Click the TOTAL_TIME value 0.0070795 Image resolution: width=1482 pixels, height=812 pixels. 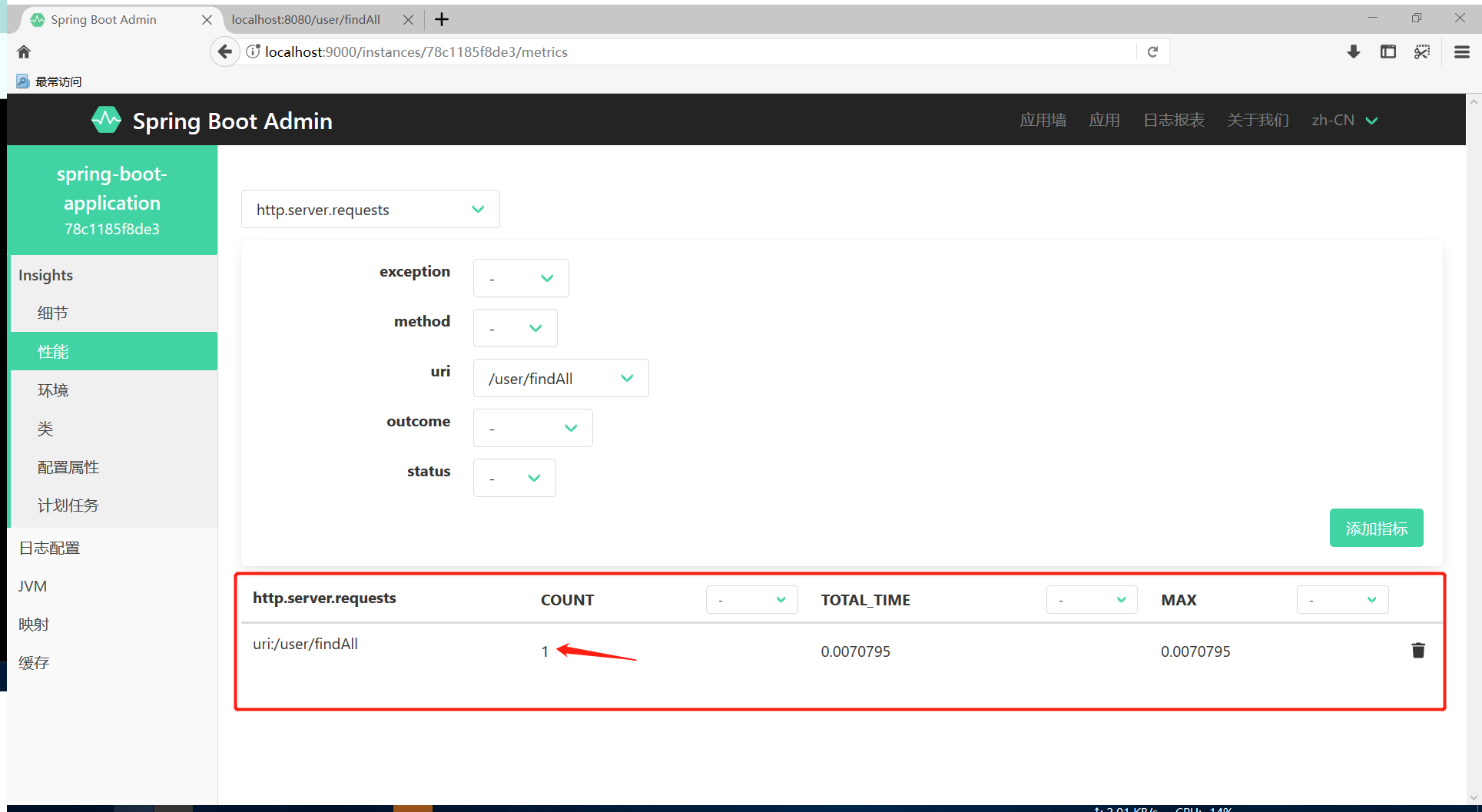click(855, 651)
